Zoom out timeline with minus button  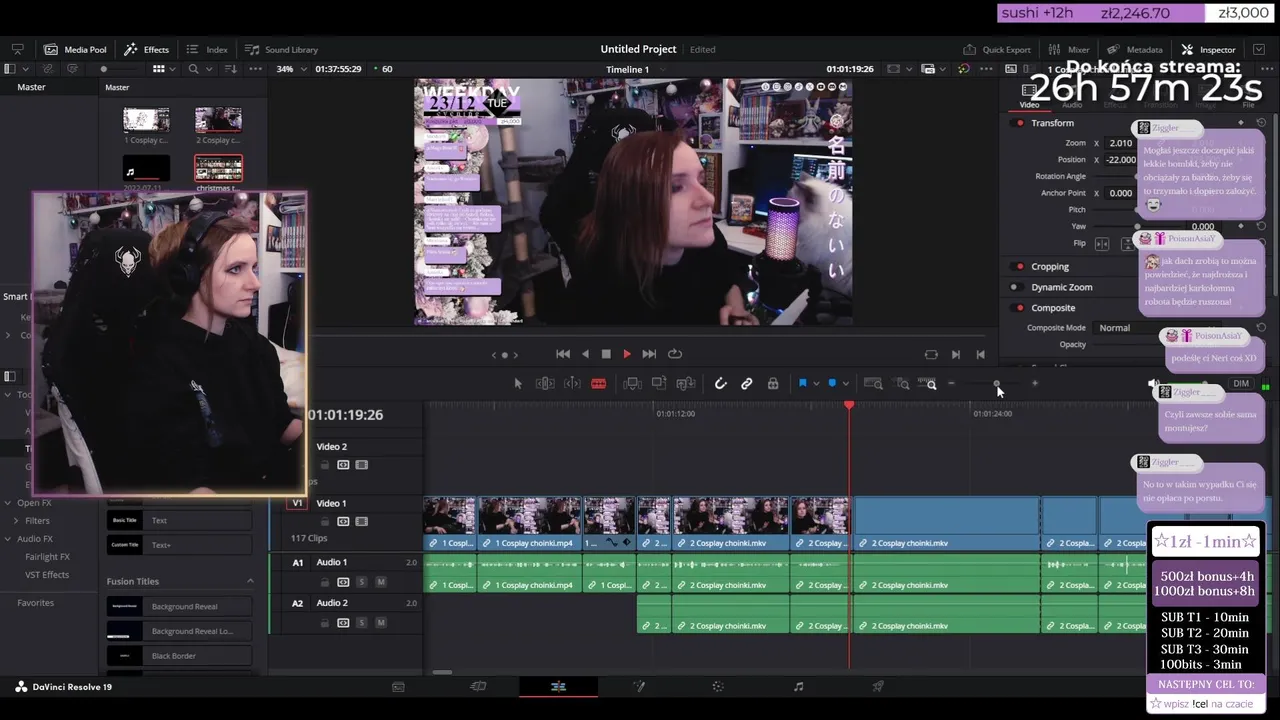coord(951,384)
